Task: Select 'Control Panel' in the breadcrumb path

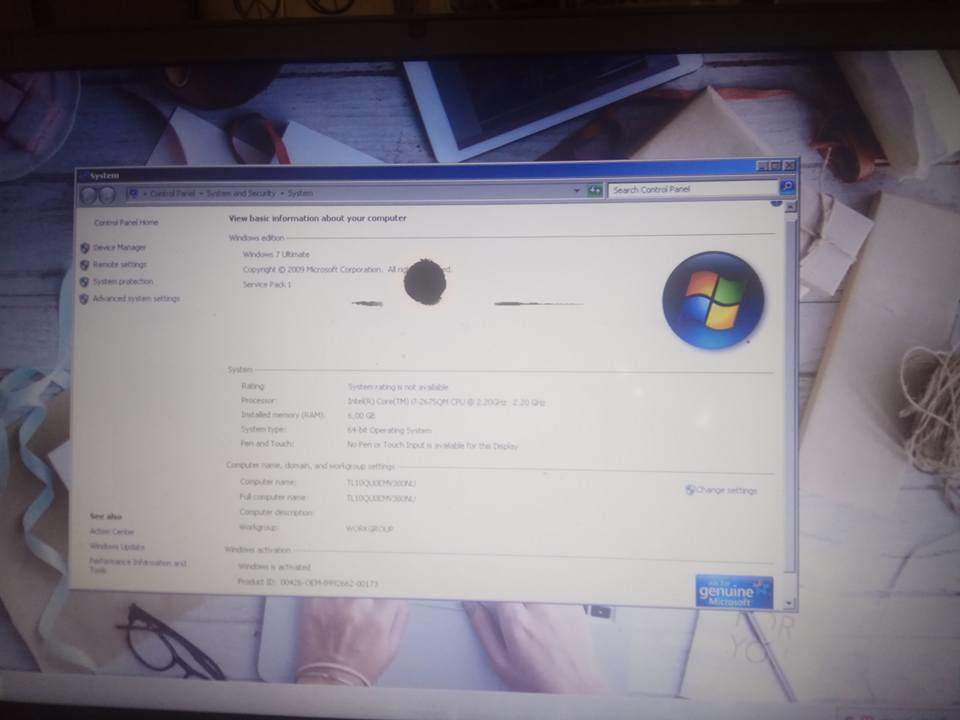Action: coord(172,193)
